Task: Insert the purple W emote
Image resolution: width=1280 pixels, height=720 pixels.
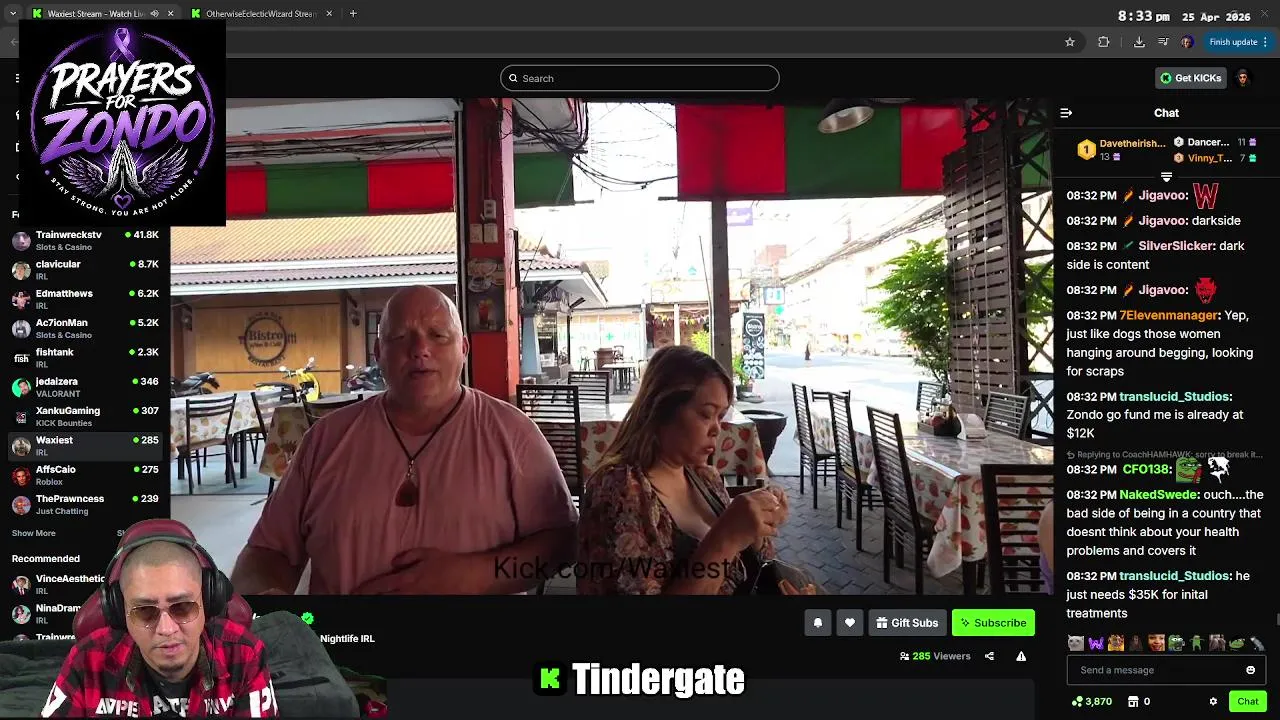Action: tap(1096, 643)
